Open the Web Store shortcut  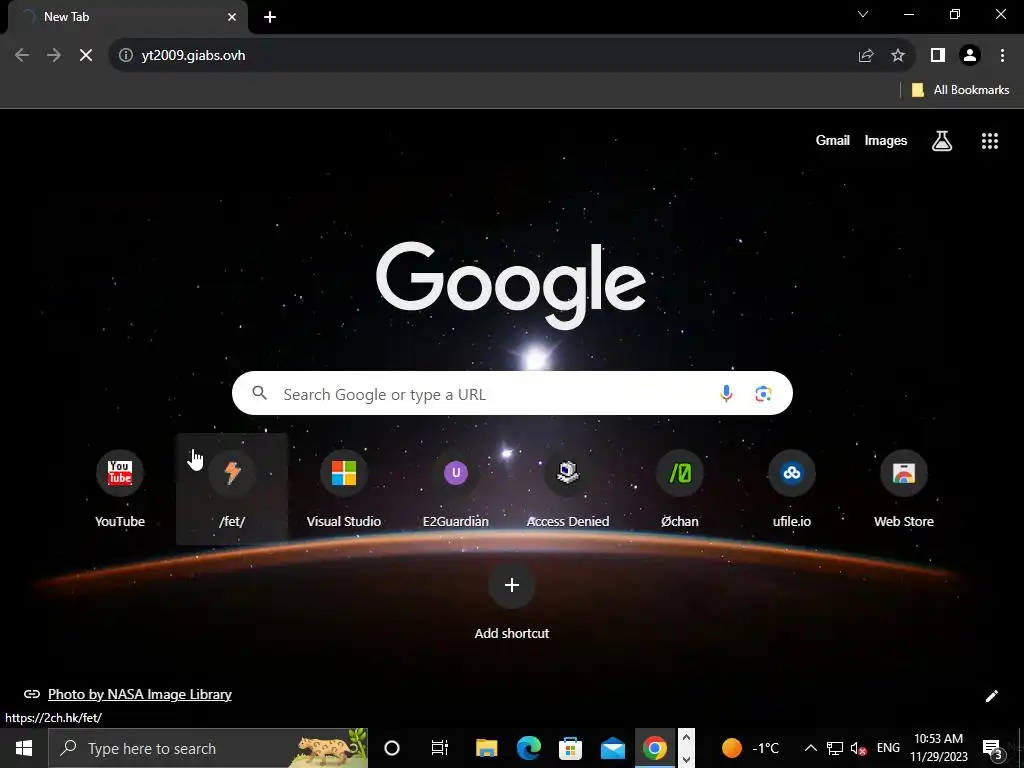coord(904,488)
